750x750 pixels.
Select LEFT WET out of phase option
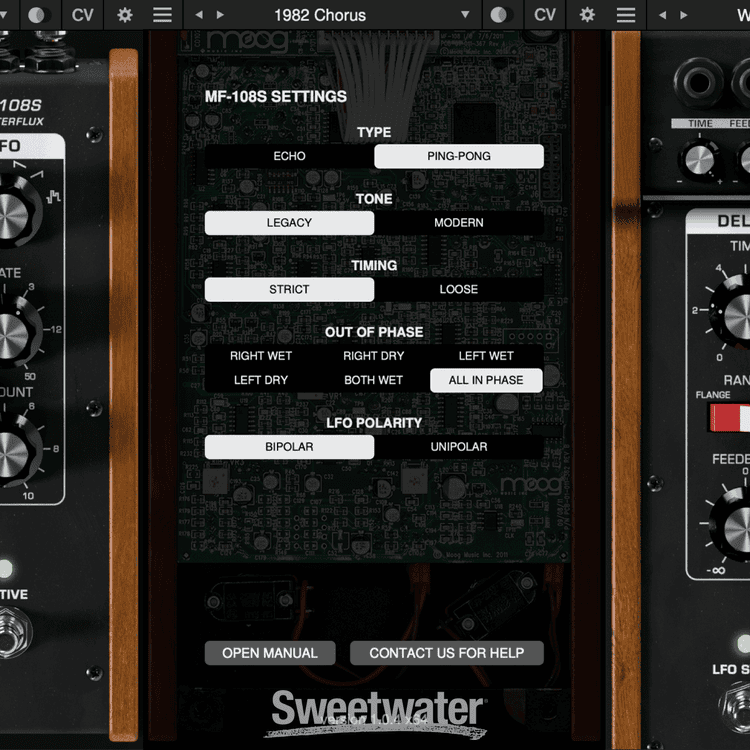tap(486, 356)
